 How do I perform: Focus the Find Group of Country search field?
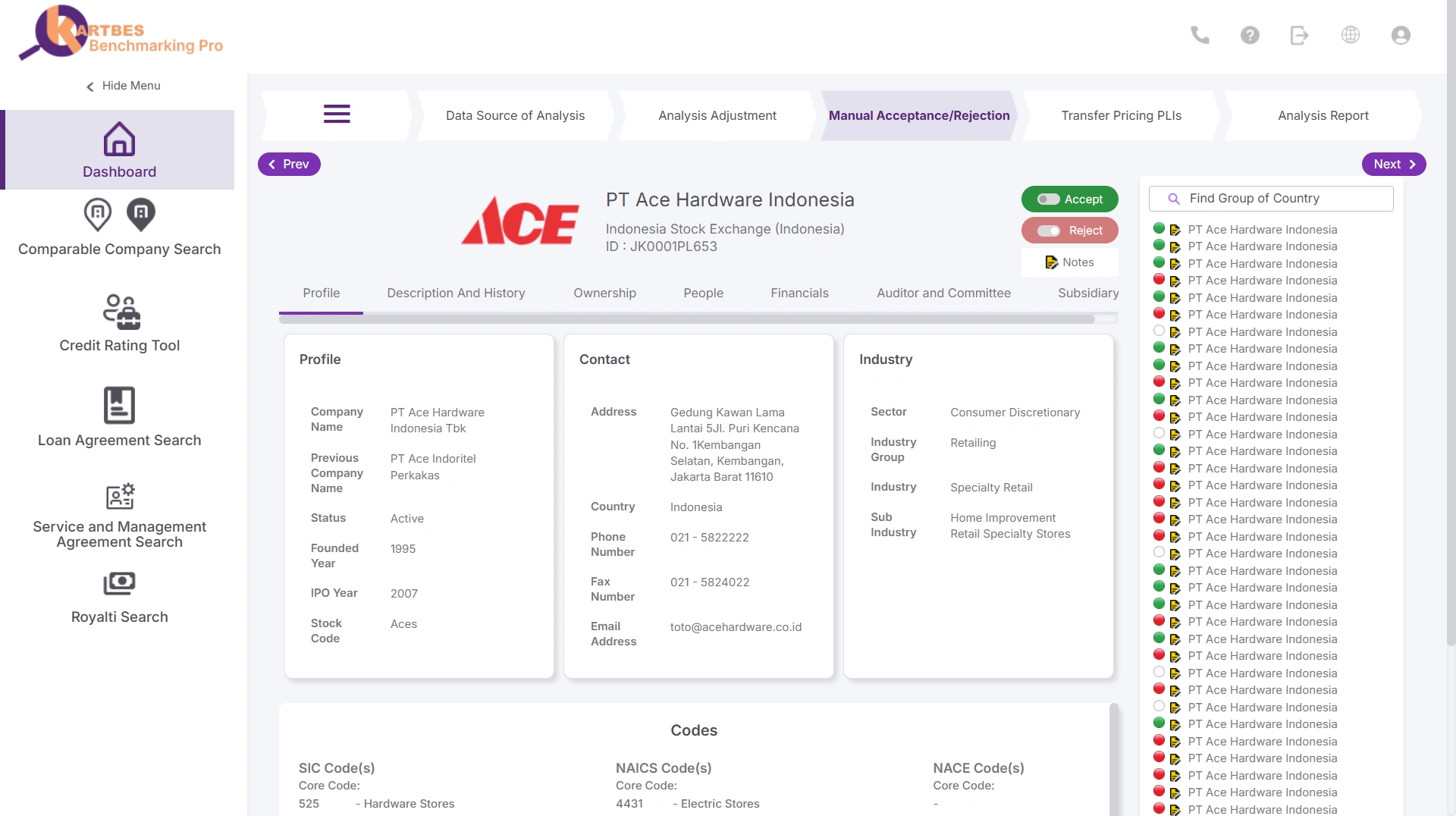pos(1271,199)
